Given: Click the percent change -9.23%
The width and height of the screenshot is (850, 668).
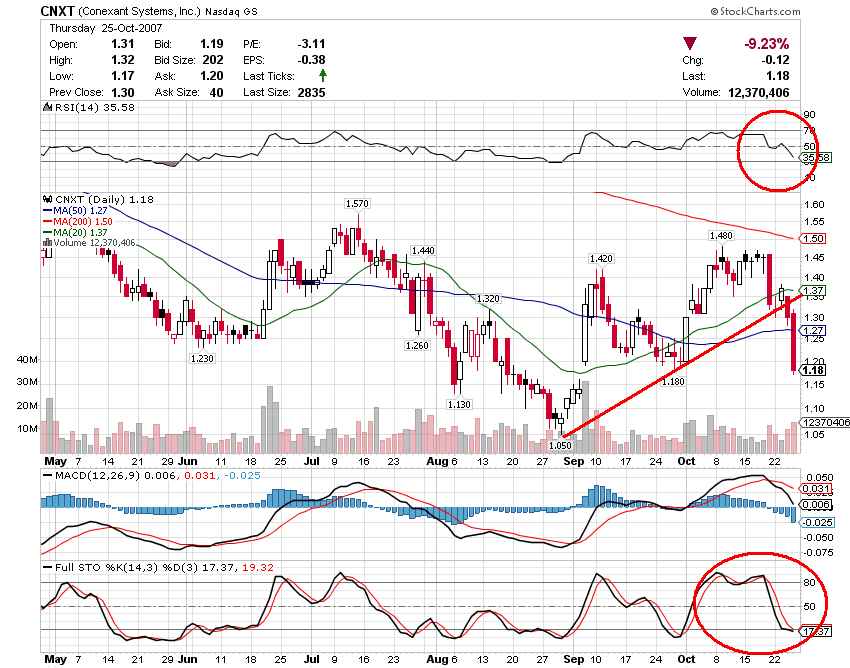Looking at the screenshot, I should (x=766, y=43).
